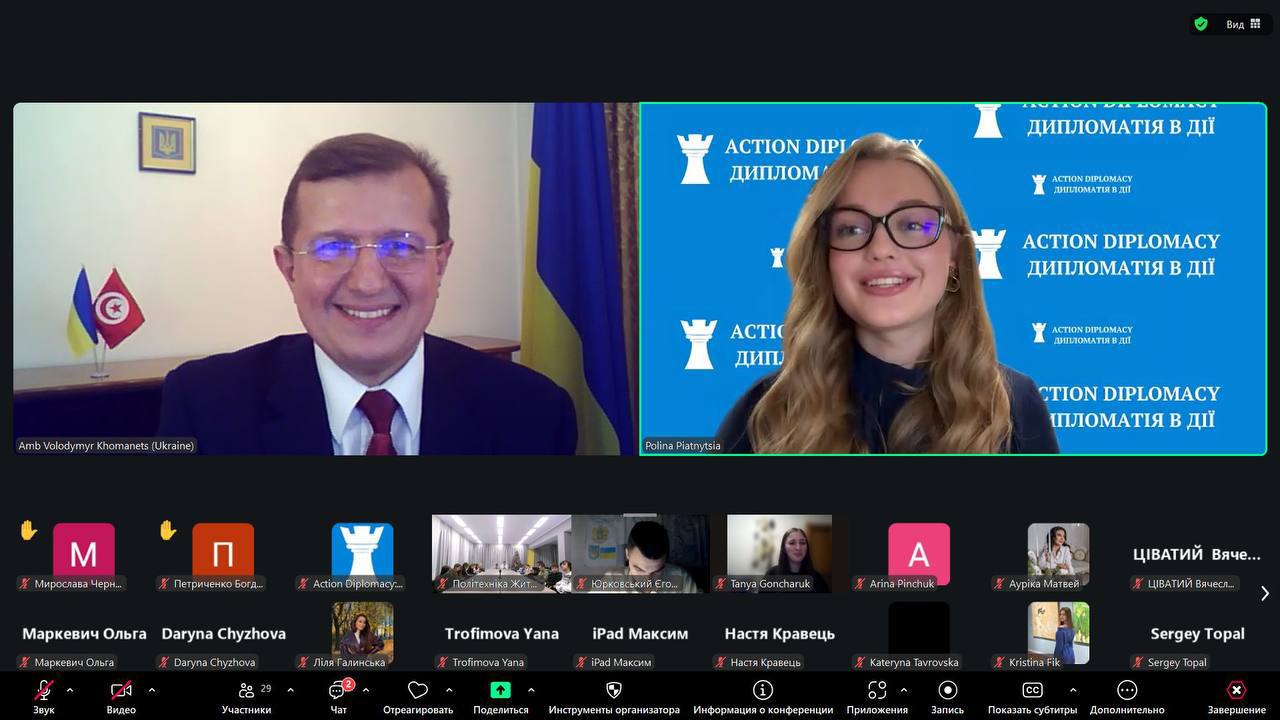Open the Participants (Участники) panel

coord(246,692)
